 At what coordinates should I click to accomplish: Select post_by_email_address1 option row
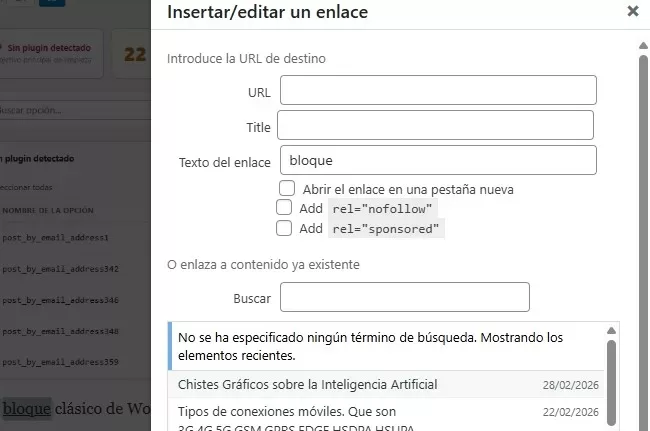[x=55, y=238]
